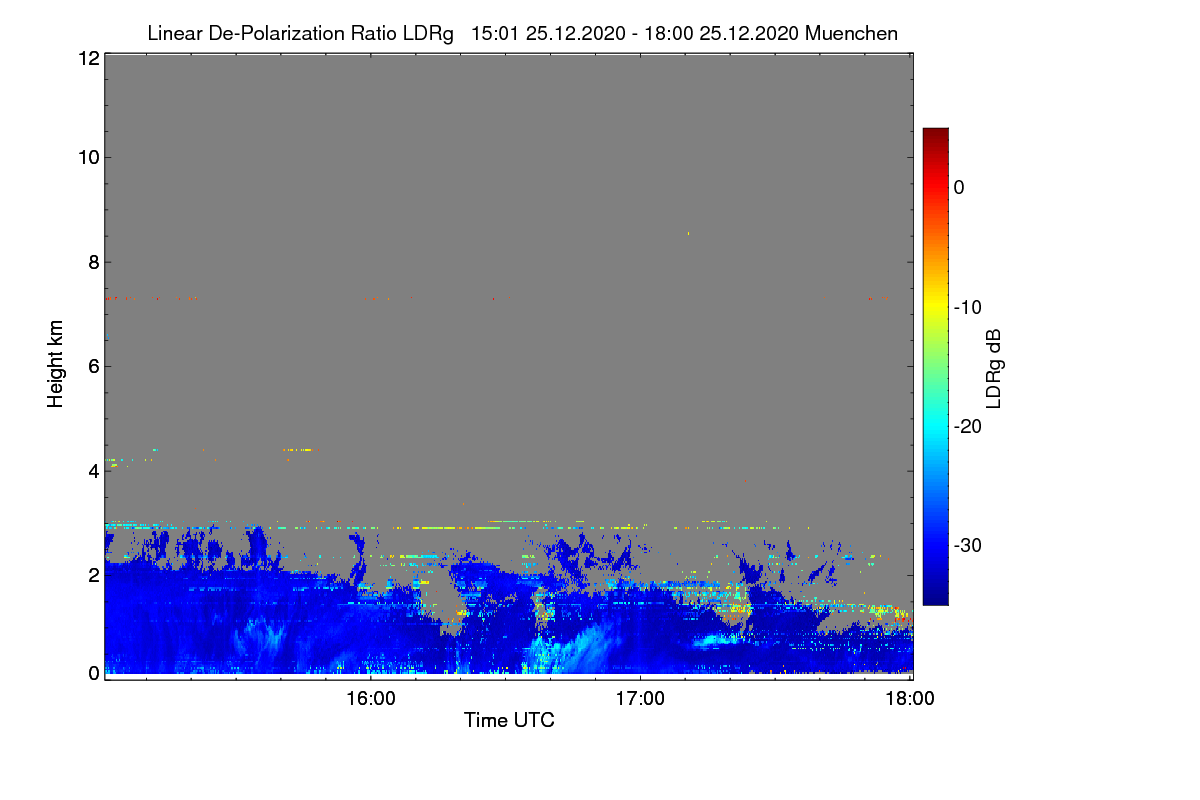Click the colorbar '-20' value label
The image size is (1200, 800).
tap(967, 427)
